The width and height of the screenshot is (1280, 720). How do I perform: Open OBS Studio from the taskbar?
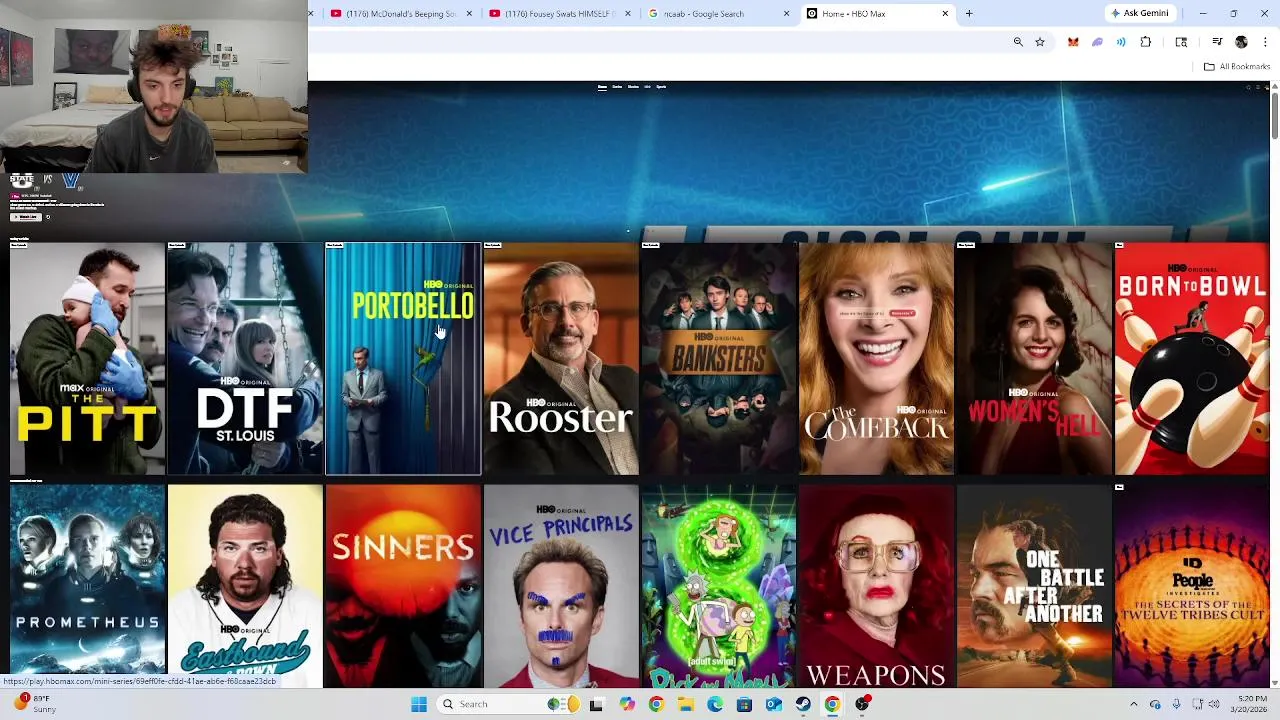pos(862,704)
